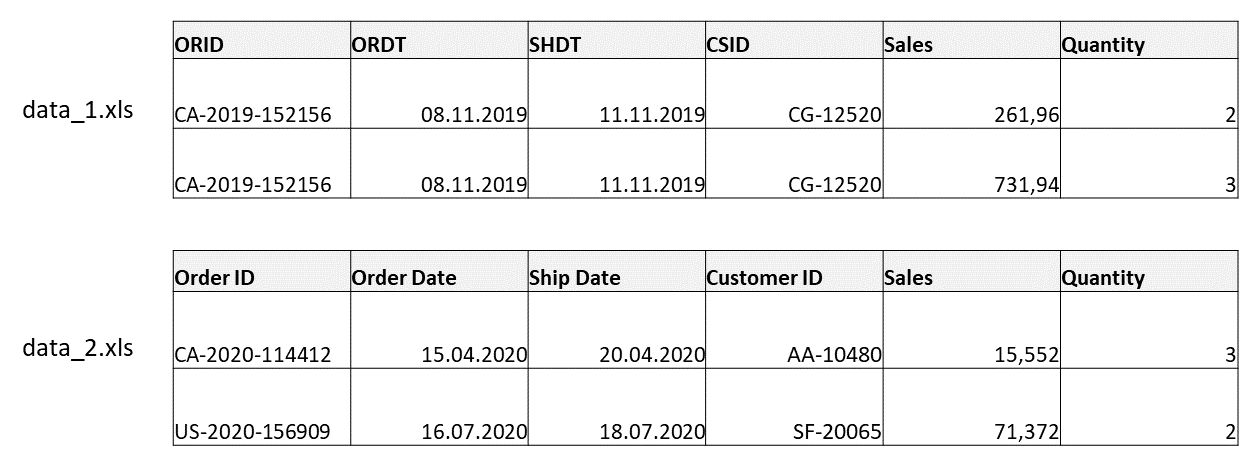Select the Order ID header in second table
Image resolution: width=1259 pixels, height=466 pixels.
pos(261,272)
